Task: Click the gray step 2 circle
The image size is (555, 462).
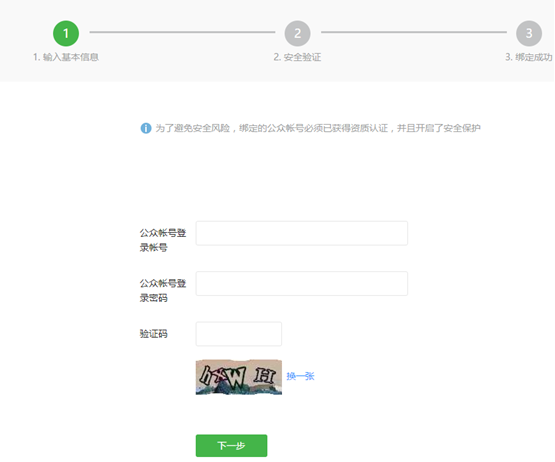Action: [297, 33]
